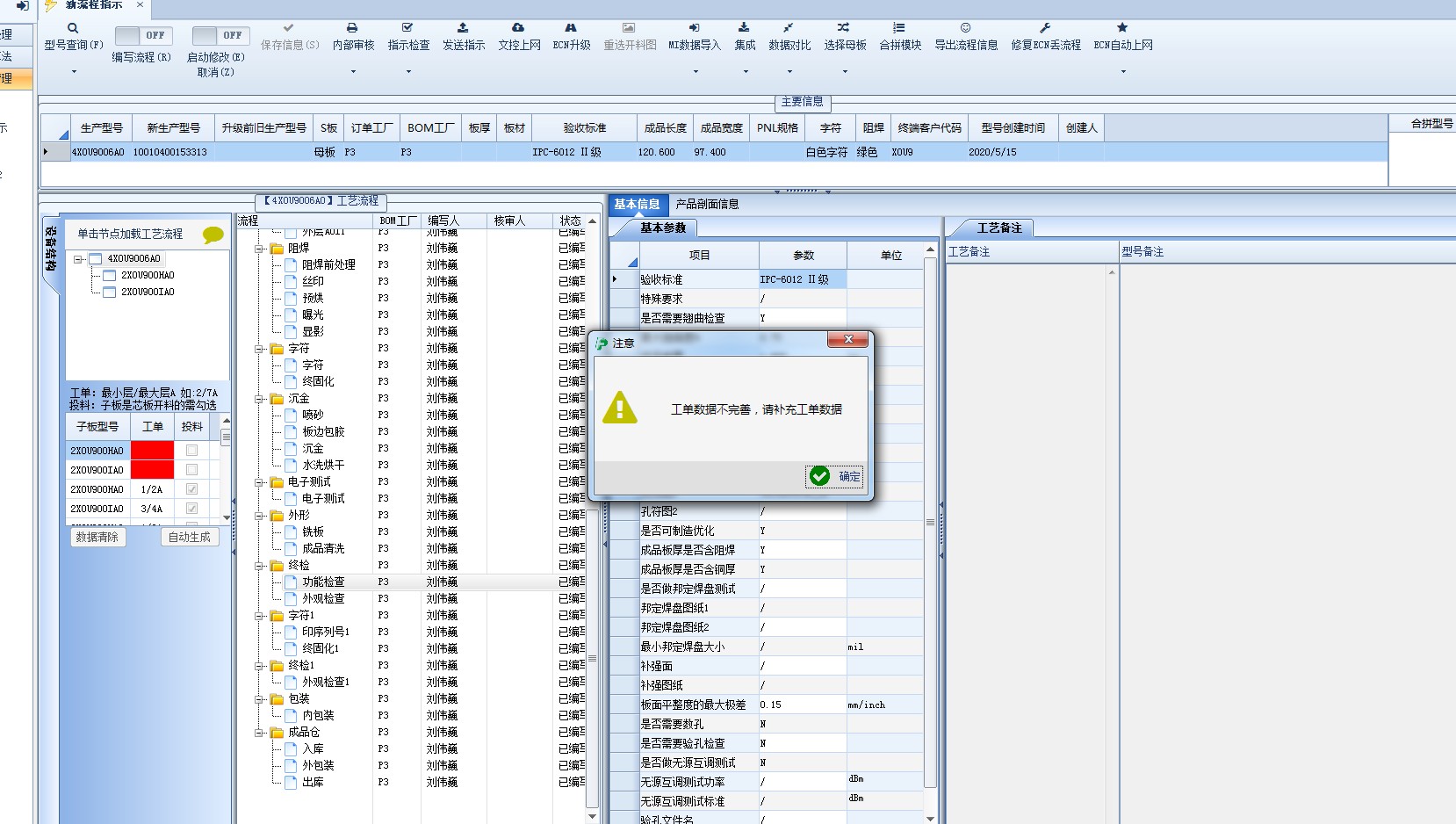Tick checkbox beside 2X0U900IA0 tree node
Viewport: 1456px width, 824px height.
coord(110,293)
